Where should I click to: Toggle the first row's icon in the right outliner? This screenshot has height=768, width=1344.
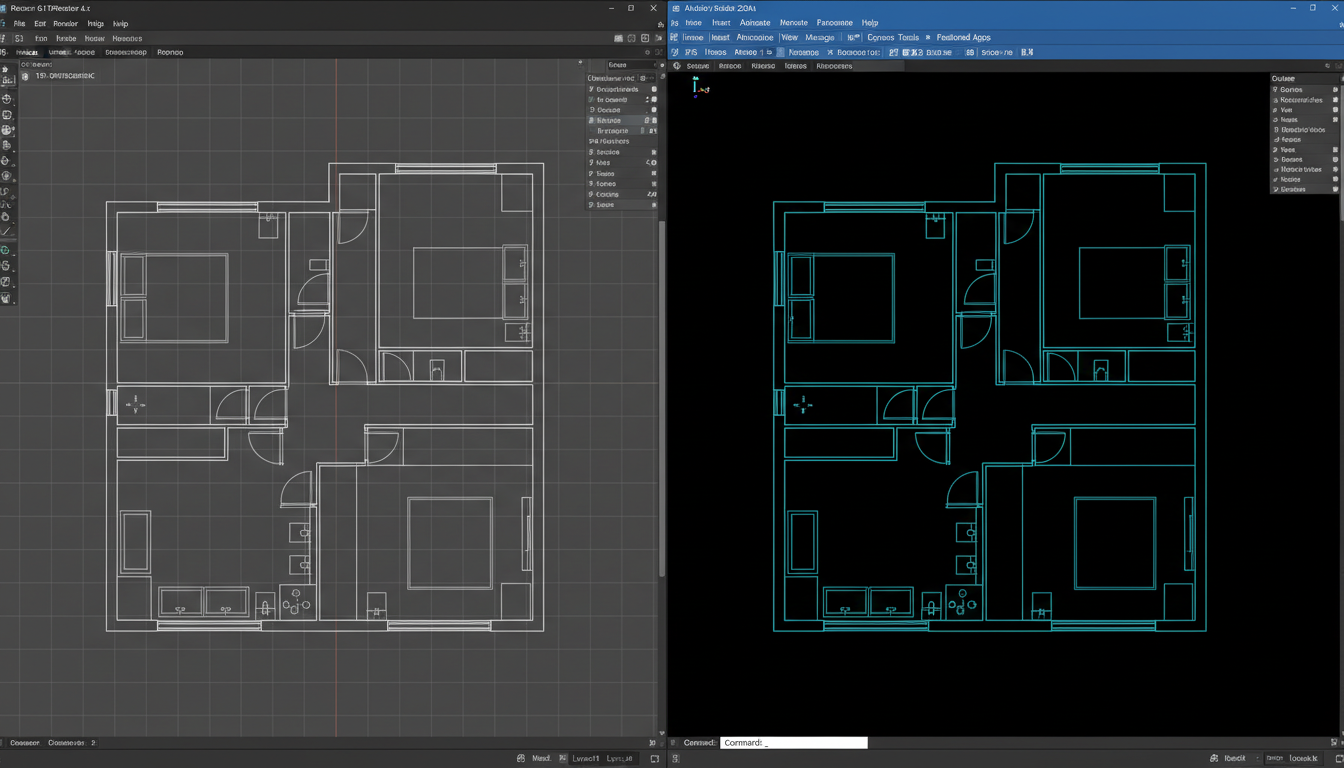pyautogui.click(x=1335, y=90)
